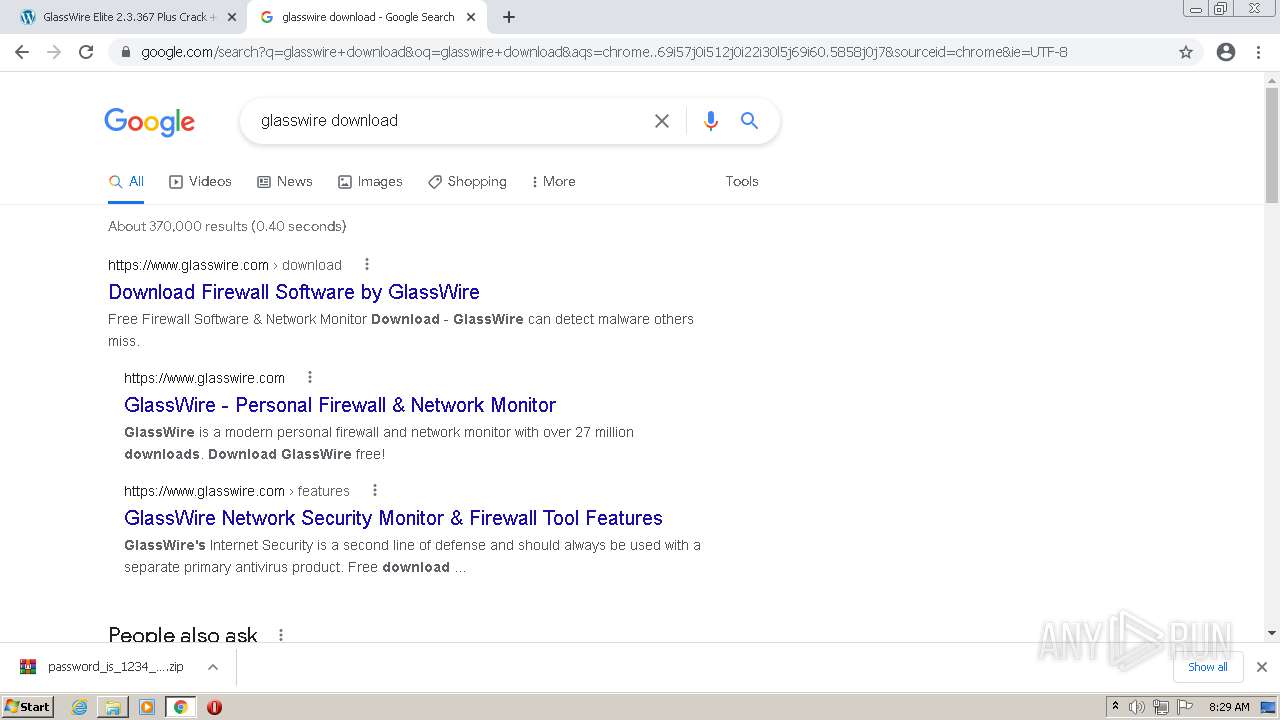This screenshot has width=1280, height=720.
Task: Click the address bar URL
Action: tap(604, 52)
